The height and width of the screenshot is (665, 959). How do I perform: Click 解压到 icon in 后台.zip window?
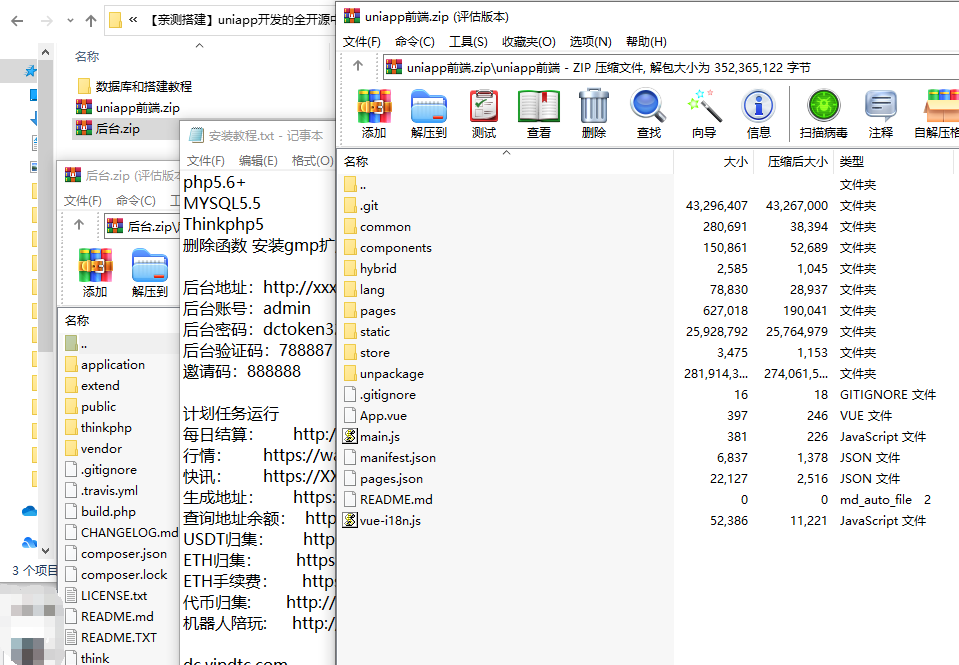pyautogui.click(x=150, y=265)
